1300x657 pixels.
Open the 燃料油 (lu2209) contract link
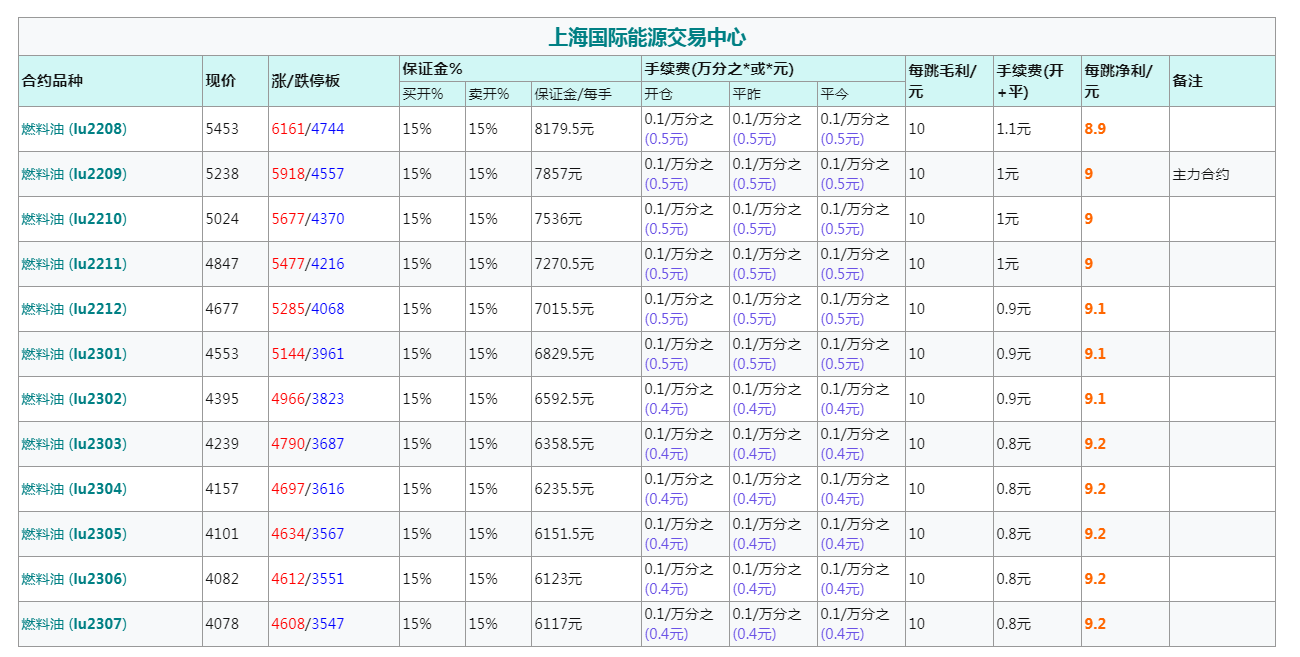[74, 174]
